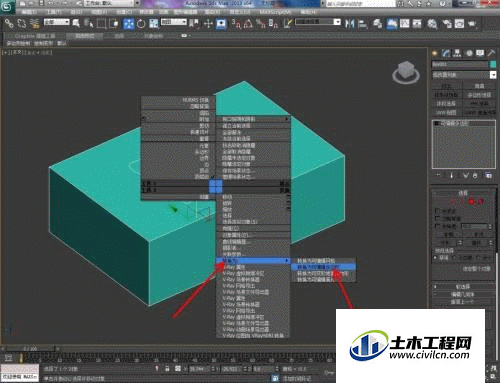Toggle Window/Crossing selection mode
500x383 pixels.
pyautogui.click(x=114, y=23)
